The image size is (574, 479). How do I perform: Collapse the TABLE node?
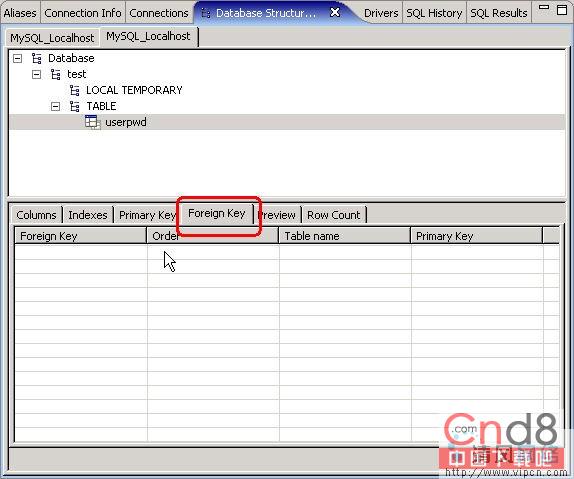(x=55, y=107)
